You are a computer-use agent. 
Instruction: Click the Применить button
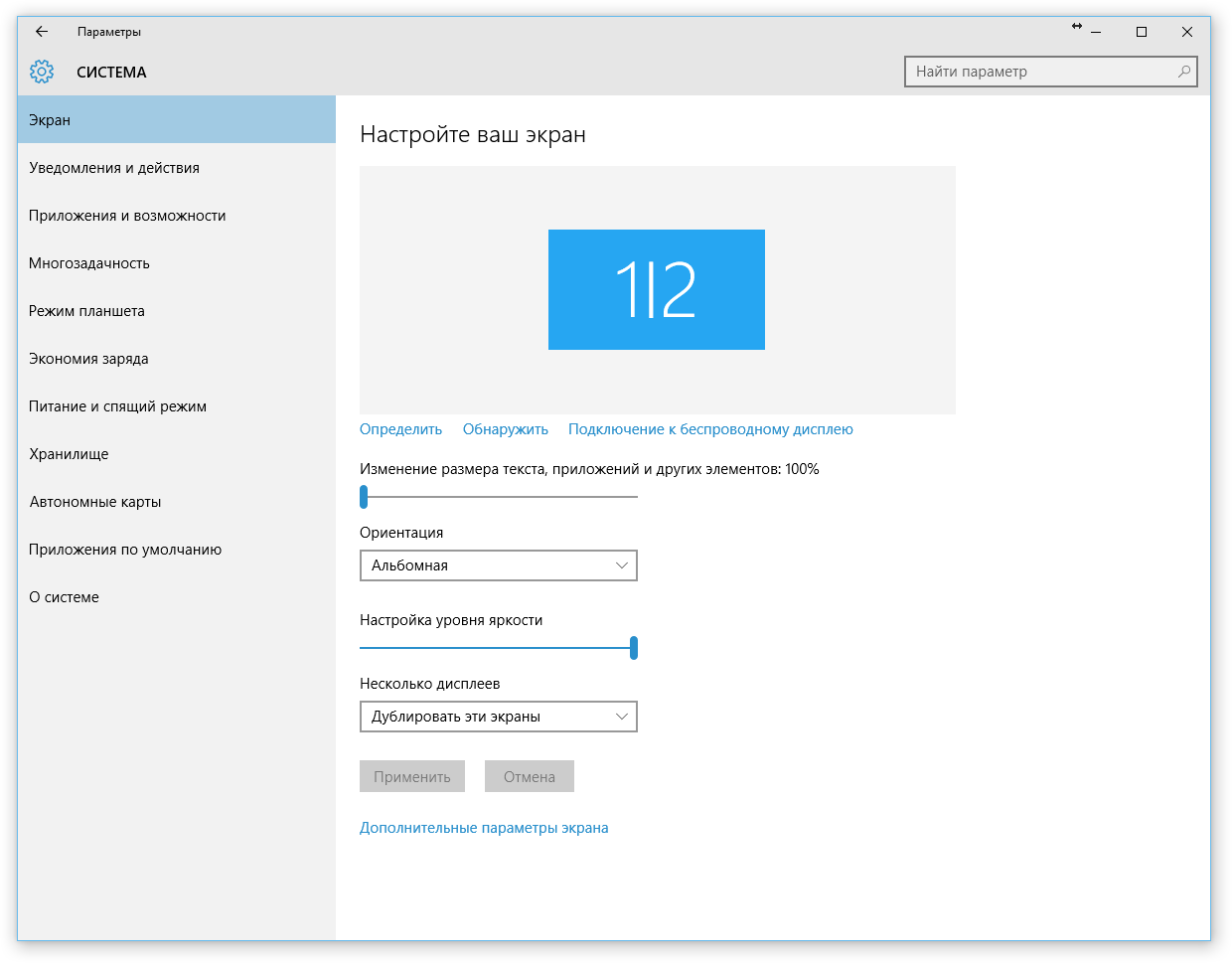coord(412,777)
